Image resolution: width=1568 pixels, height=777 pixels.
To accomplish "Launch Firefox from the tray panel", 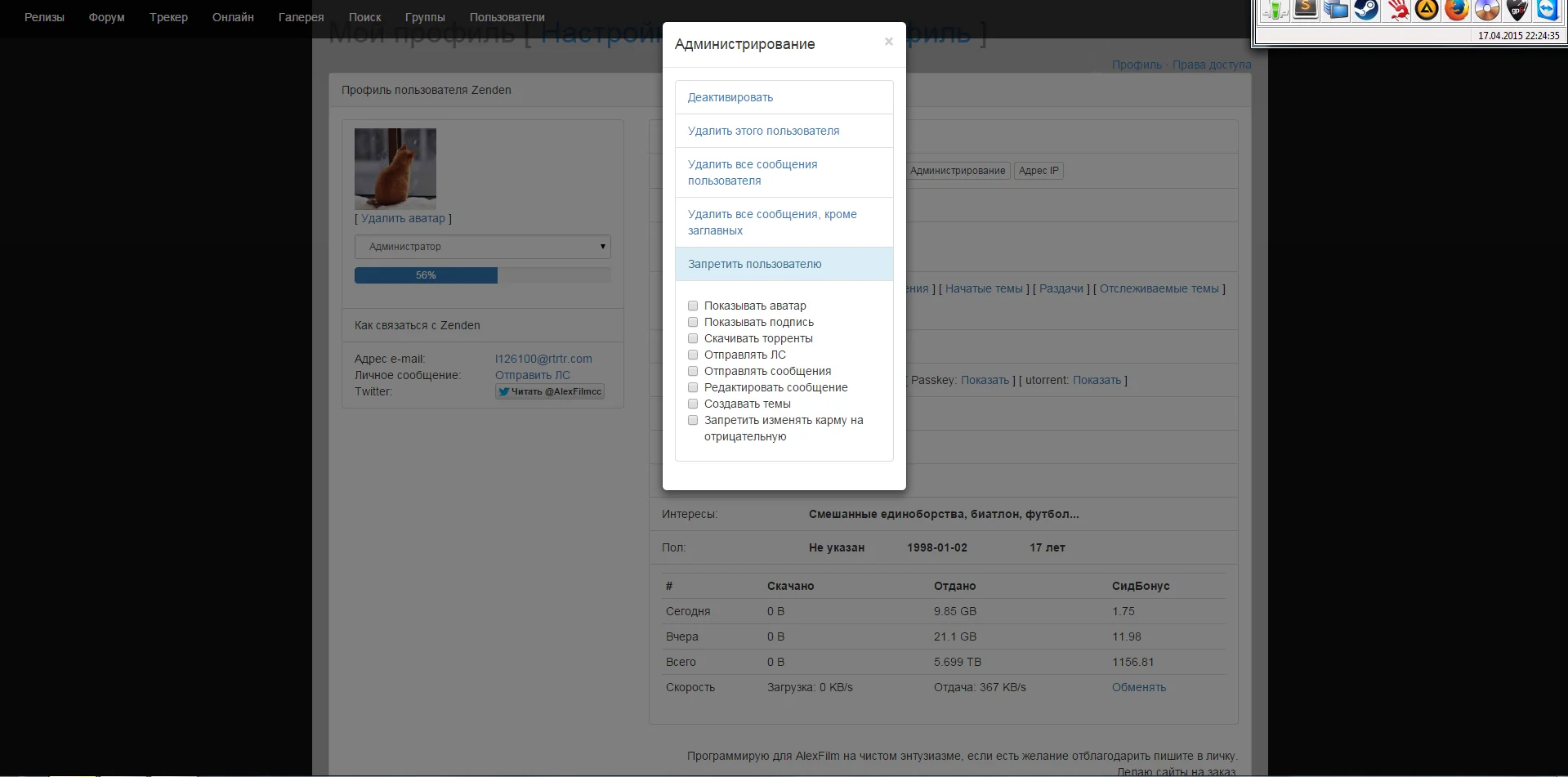I will coord(1457,10).
